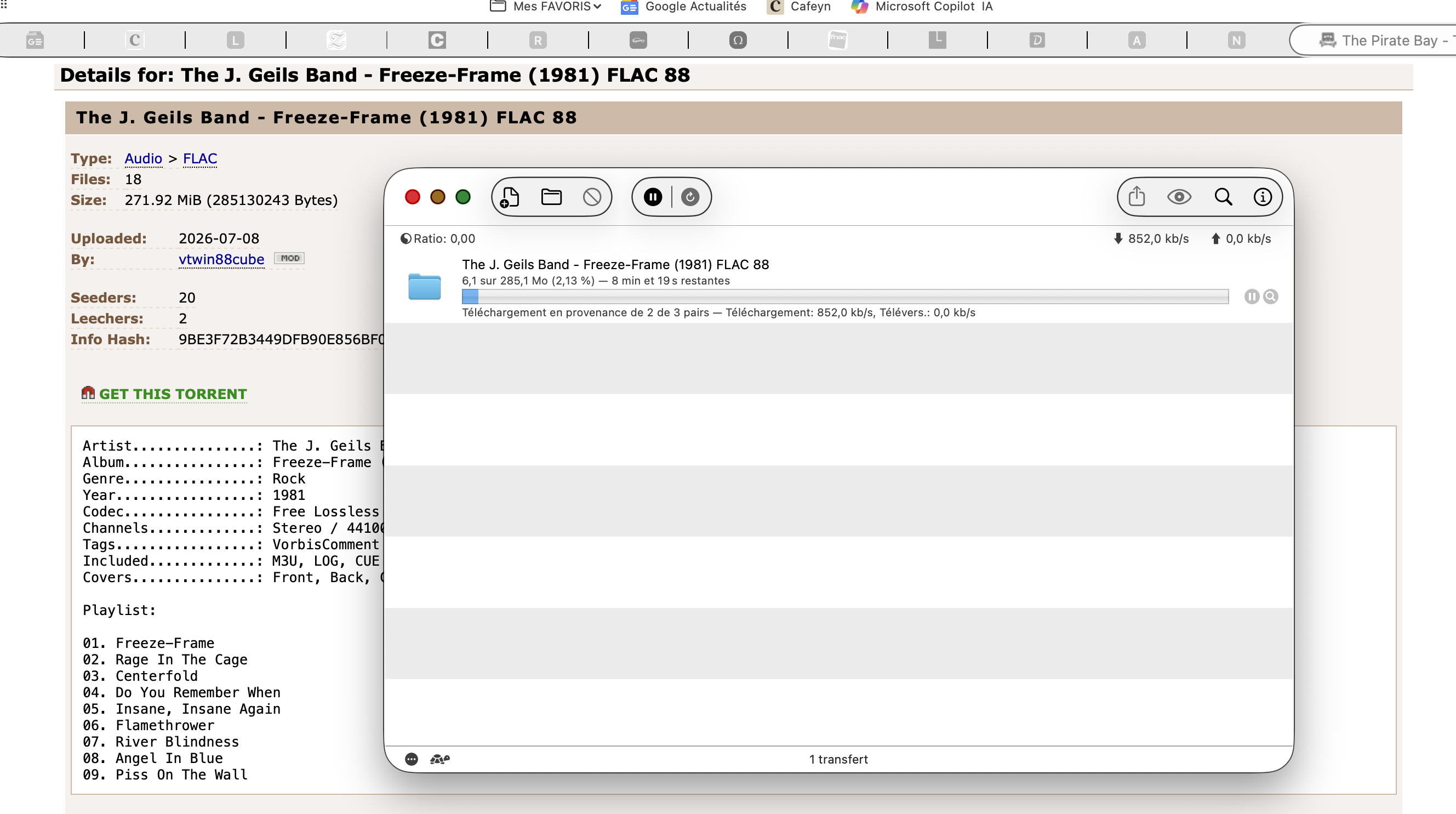Image resolution: width=1456 pixels, height=814 pixels.
Task: Switch to the pinned tab with A icon
Action: click(x=1137, y=40)
